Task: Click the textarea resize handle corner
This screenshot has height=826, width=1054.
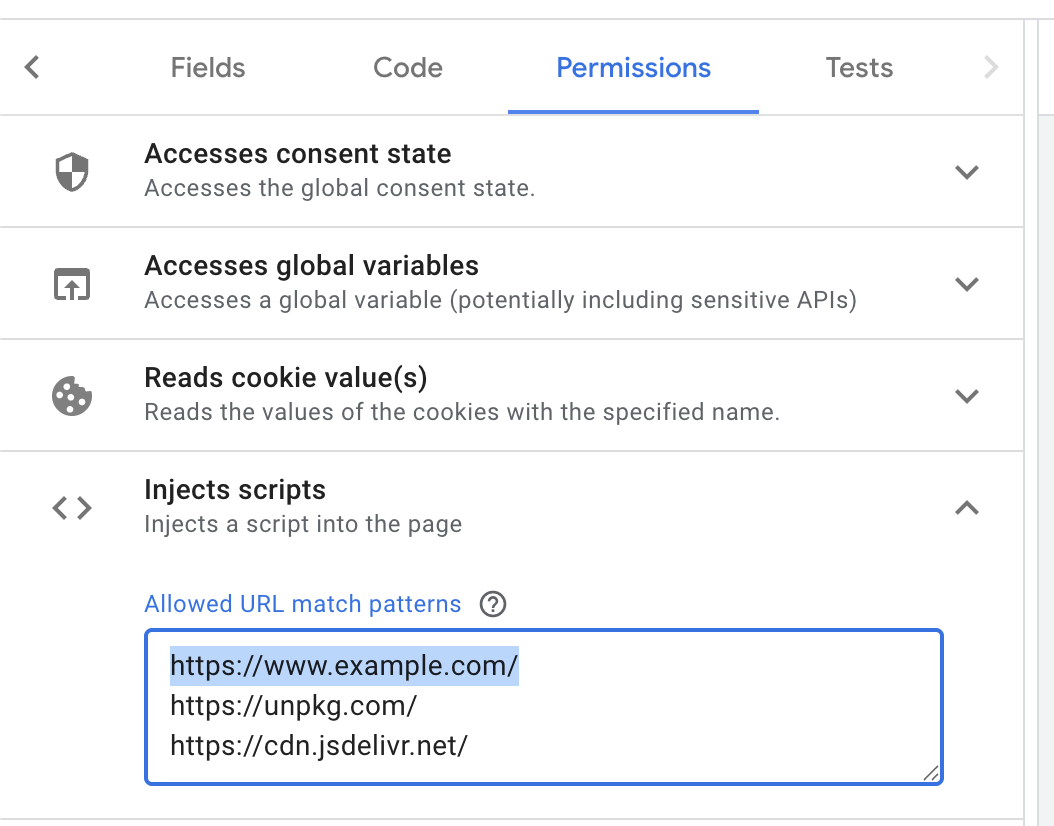Action: pos(931,773)
